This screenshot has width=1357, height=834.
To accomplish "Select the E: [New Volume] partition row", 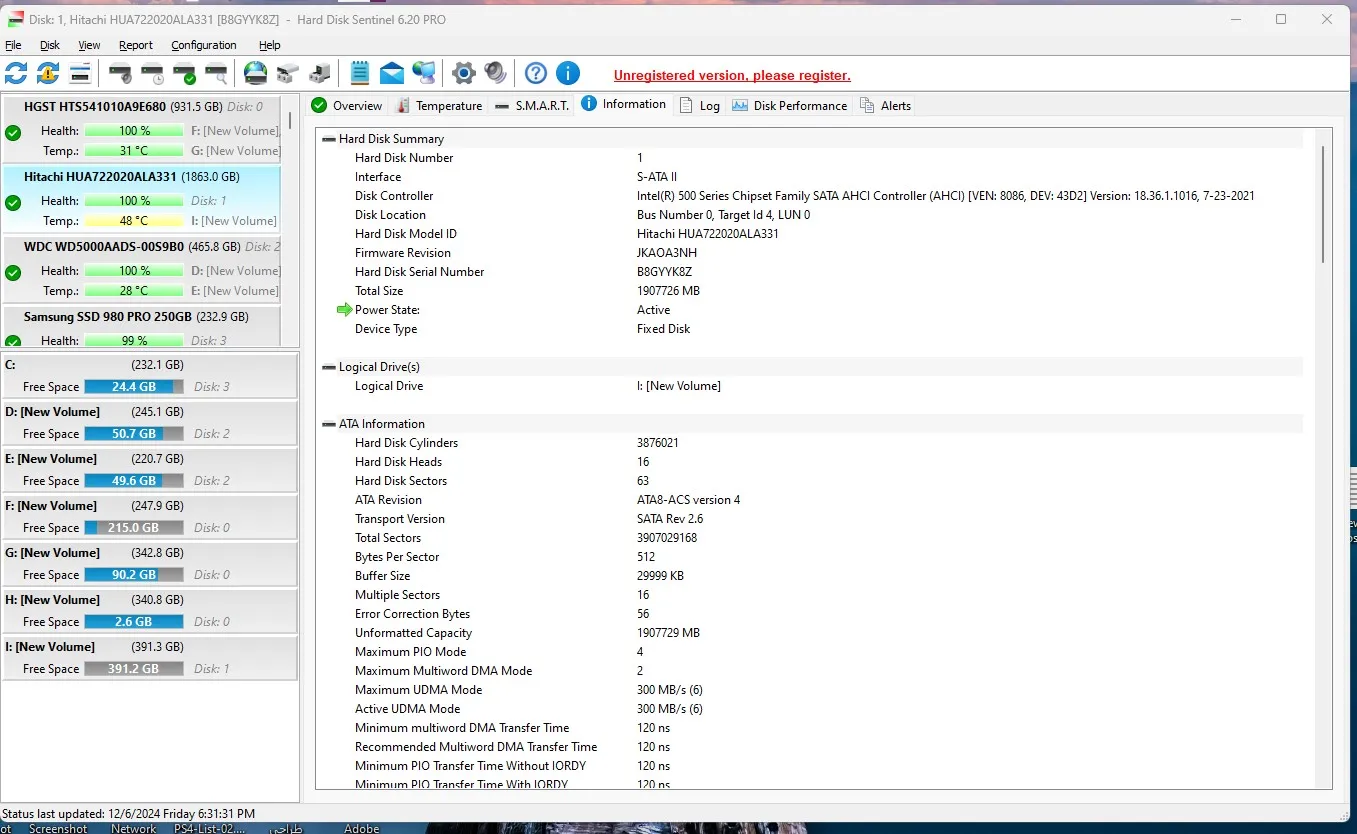I will coord(150,470).
